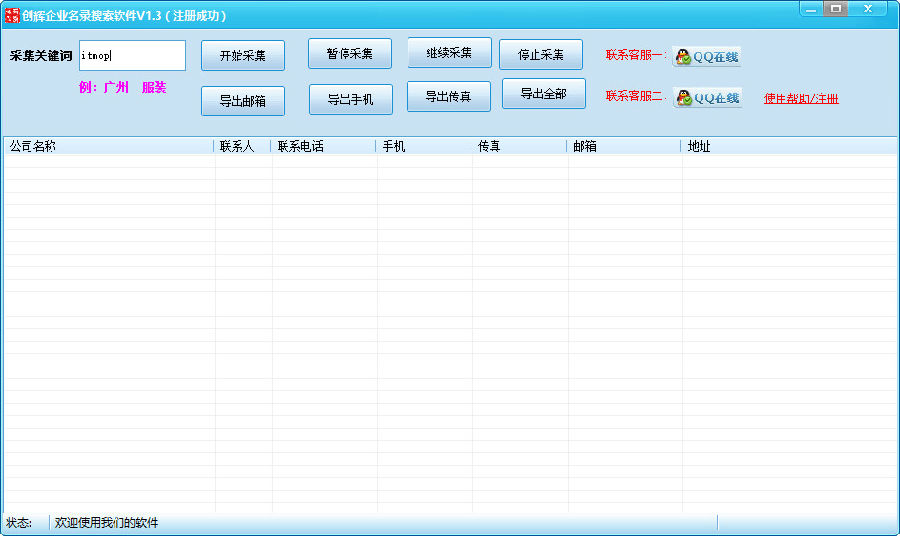Click the red app logo in title bar
Viewport: 900px width, 536px height.
coord(11,15)
